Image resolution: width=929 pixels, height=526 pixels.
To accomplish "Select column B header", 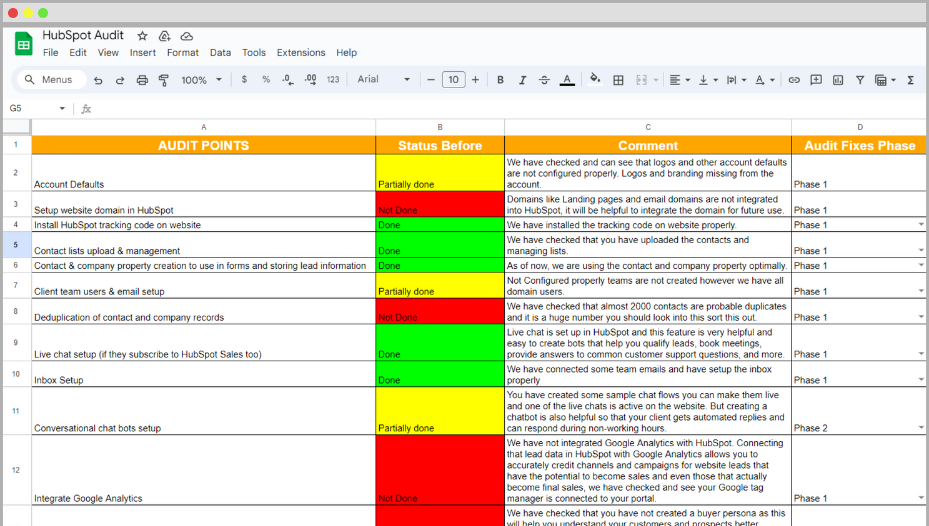I will (440, 127).
